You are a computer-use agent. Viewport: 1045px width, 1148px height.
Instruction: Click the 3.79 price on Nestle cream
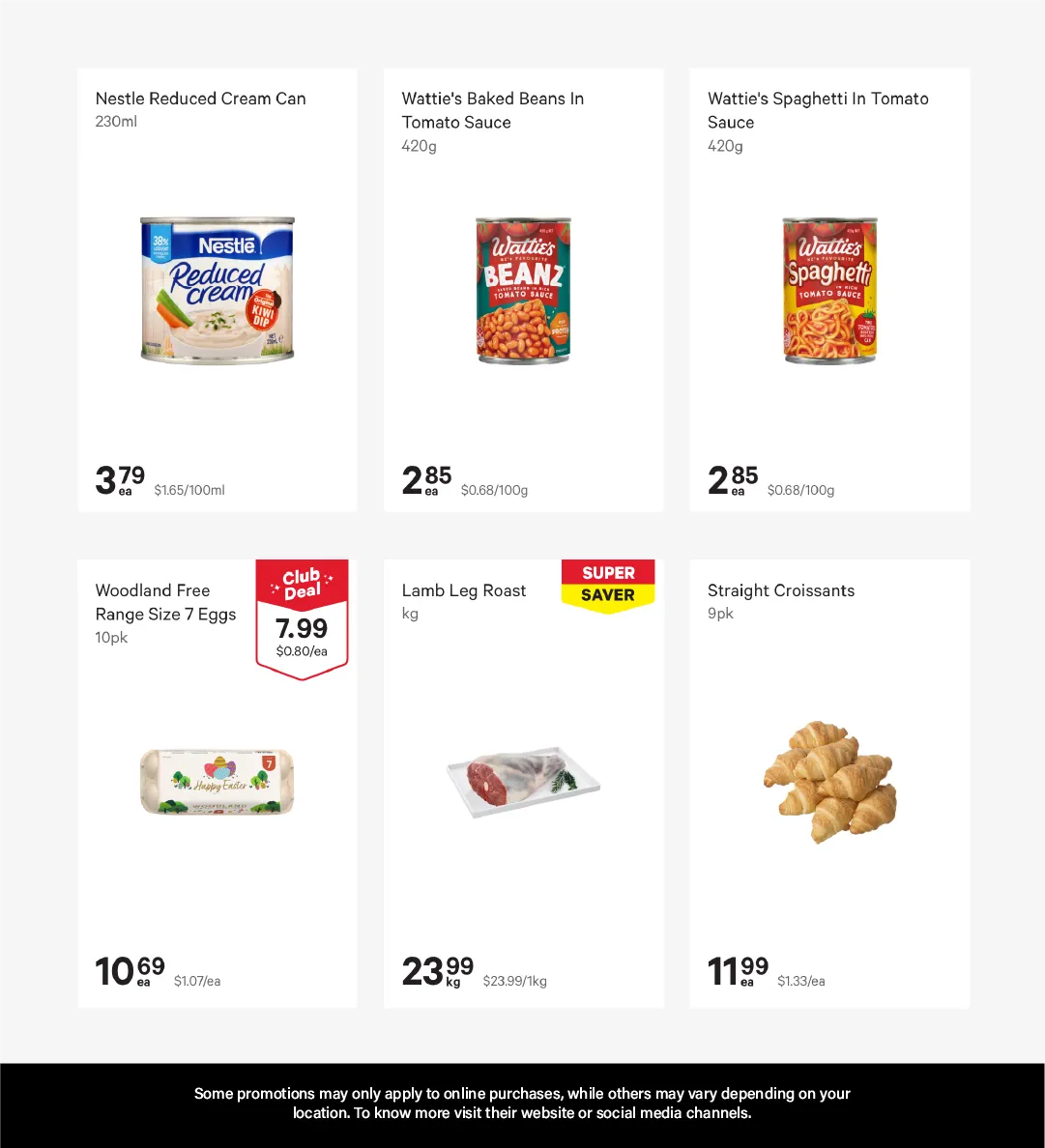120,479
